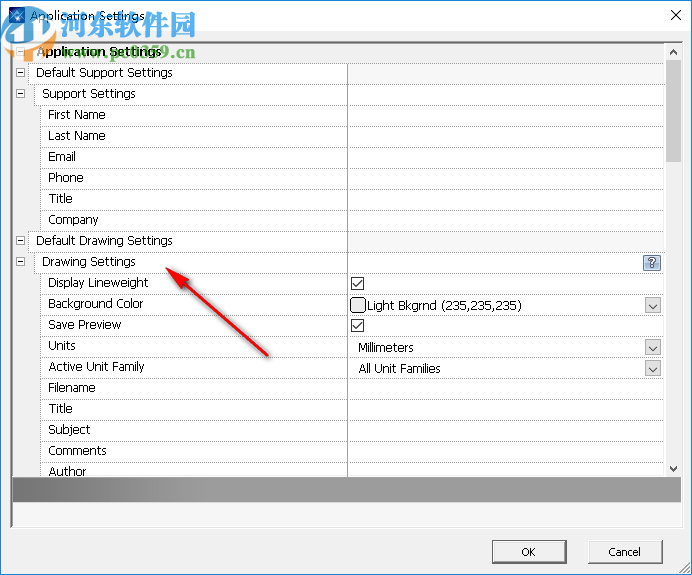This screenshot has height=575, width=692.
Task: Click the First Name value field
Action: [x=506, y=116]
